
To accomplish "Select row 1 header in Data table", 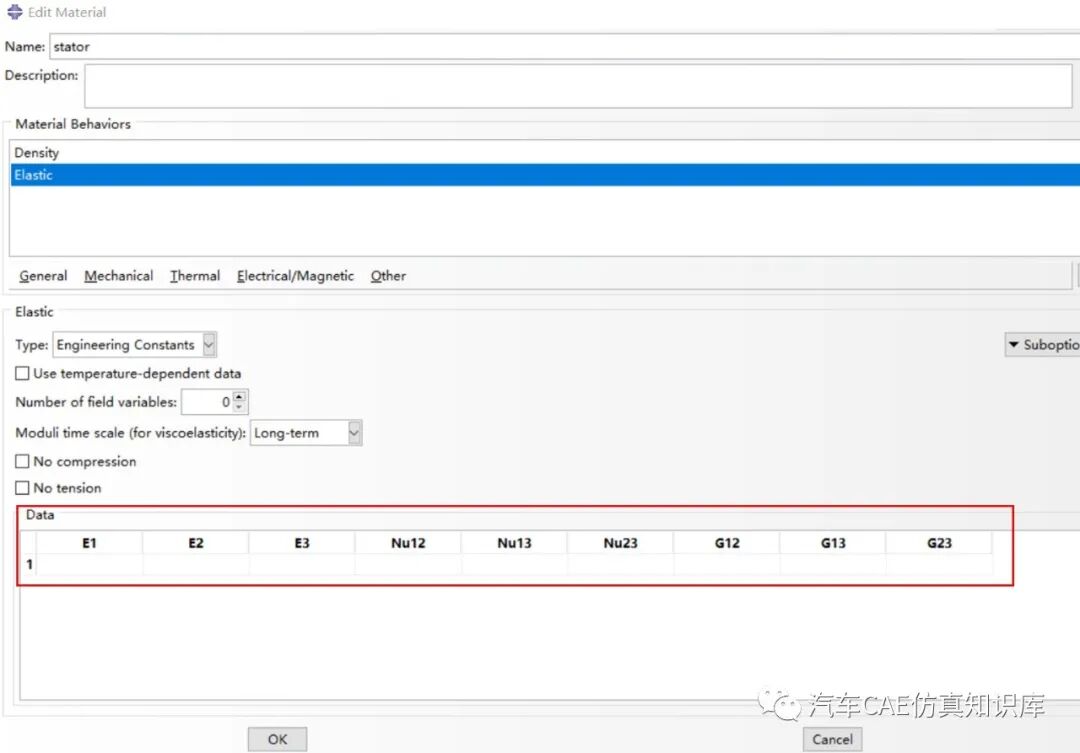I will (x=29, y=564).
